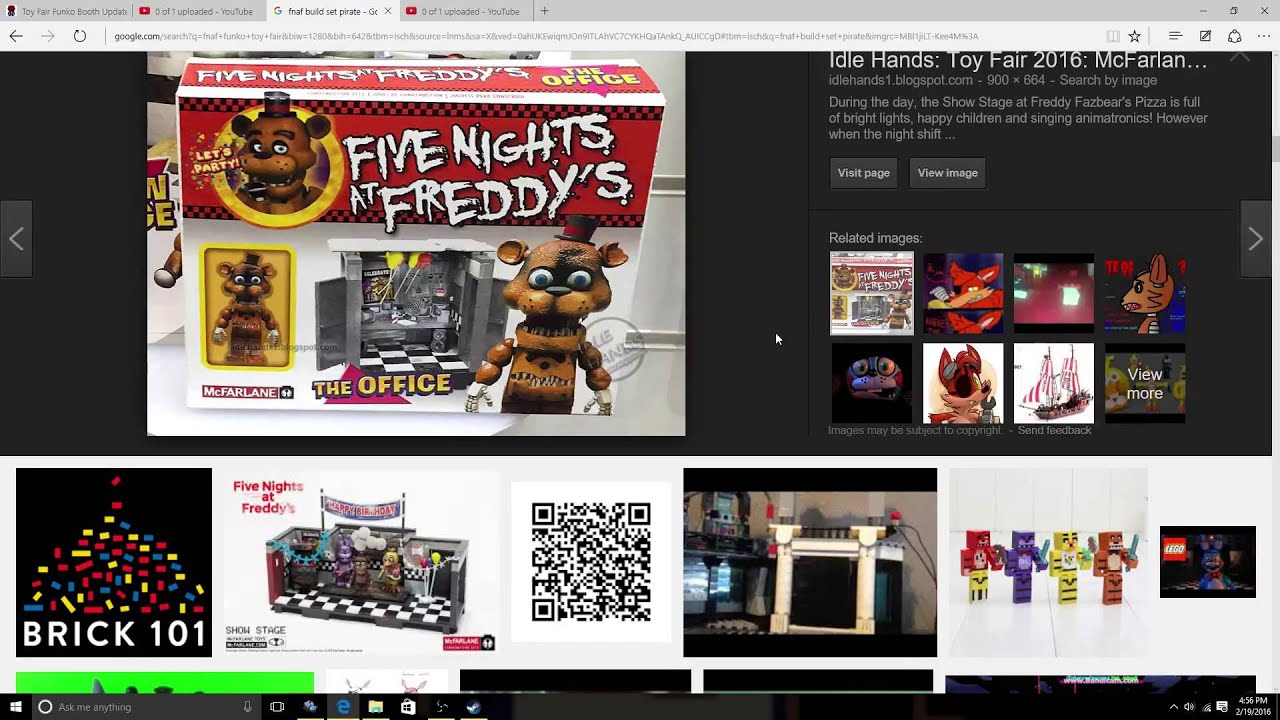Open Reading view book icon

(1113, 36)
